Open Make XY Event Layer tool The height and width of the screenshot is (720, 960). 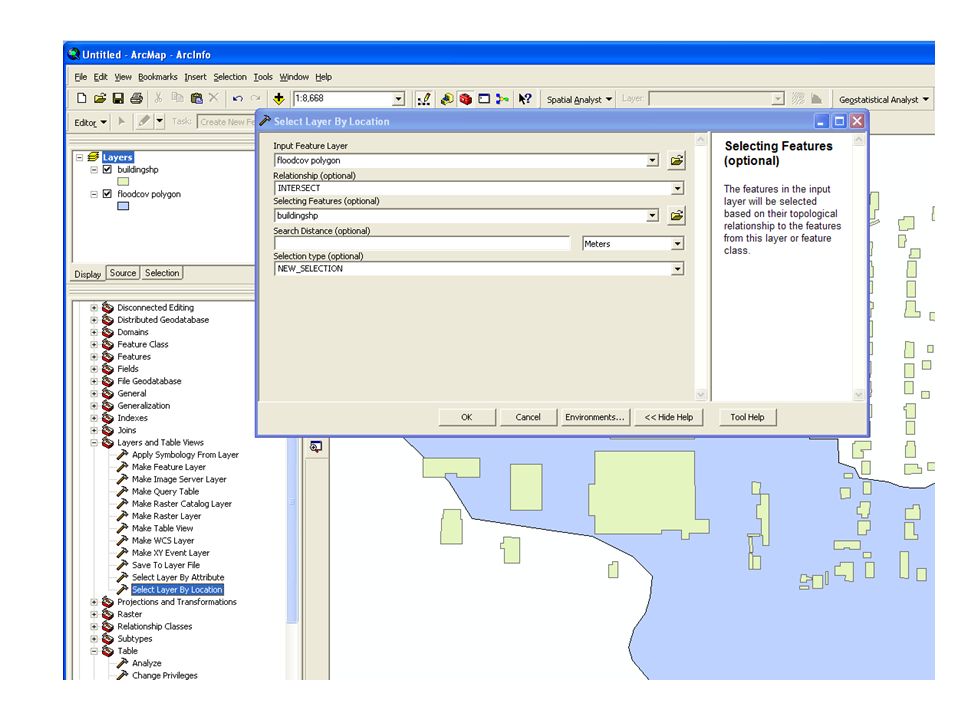(170, 553)
